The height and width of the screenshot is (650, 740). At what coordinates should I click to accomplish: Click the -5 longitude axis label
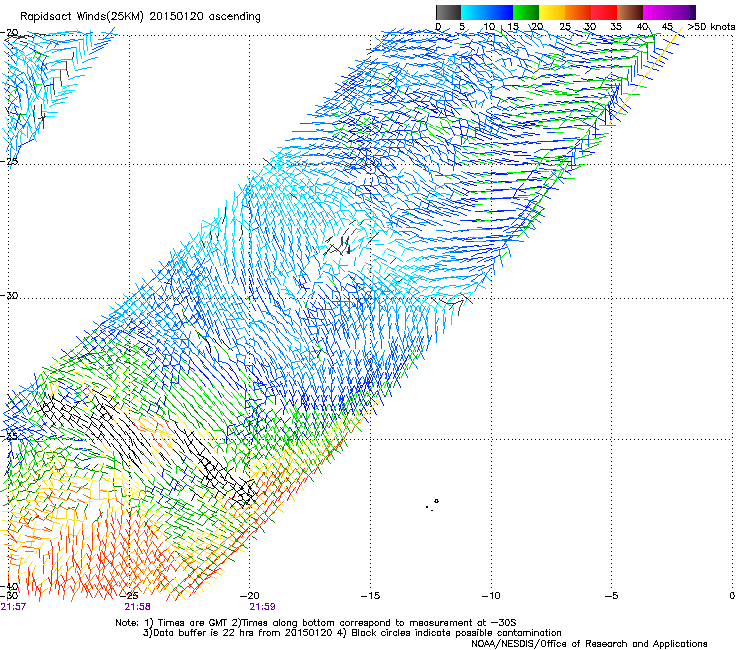611,596
